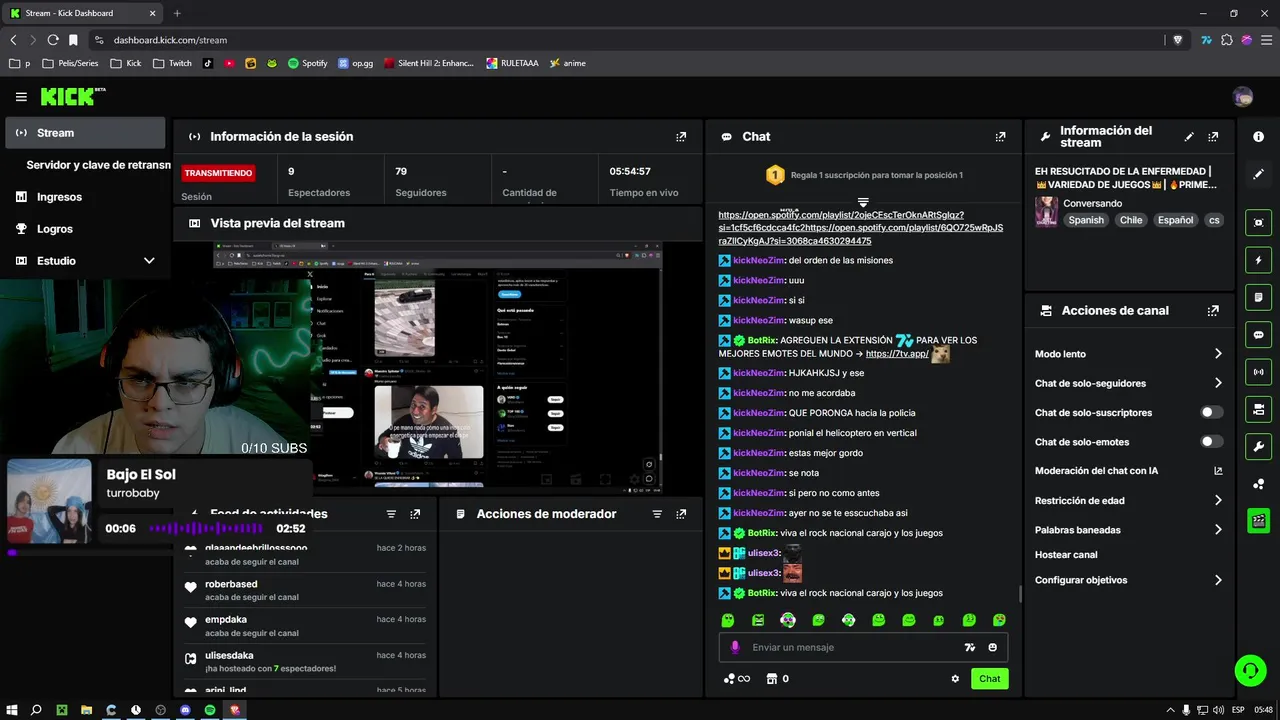
Task: Pop out the Acciones de canal panel
Action: [x=1213, y=311]
